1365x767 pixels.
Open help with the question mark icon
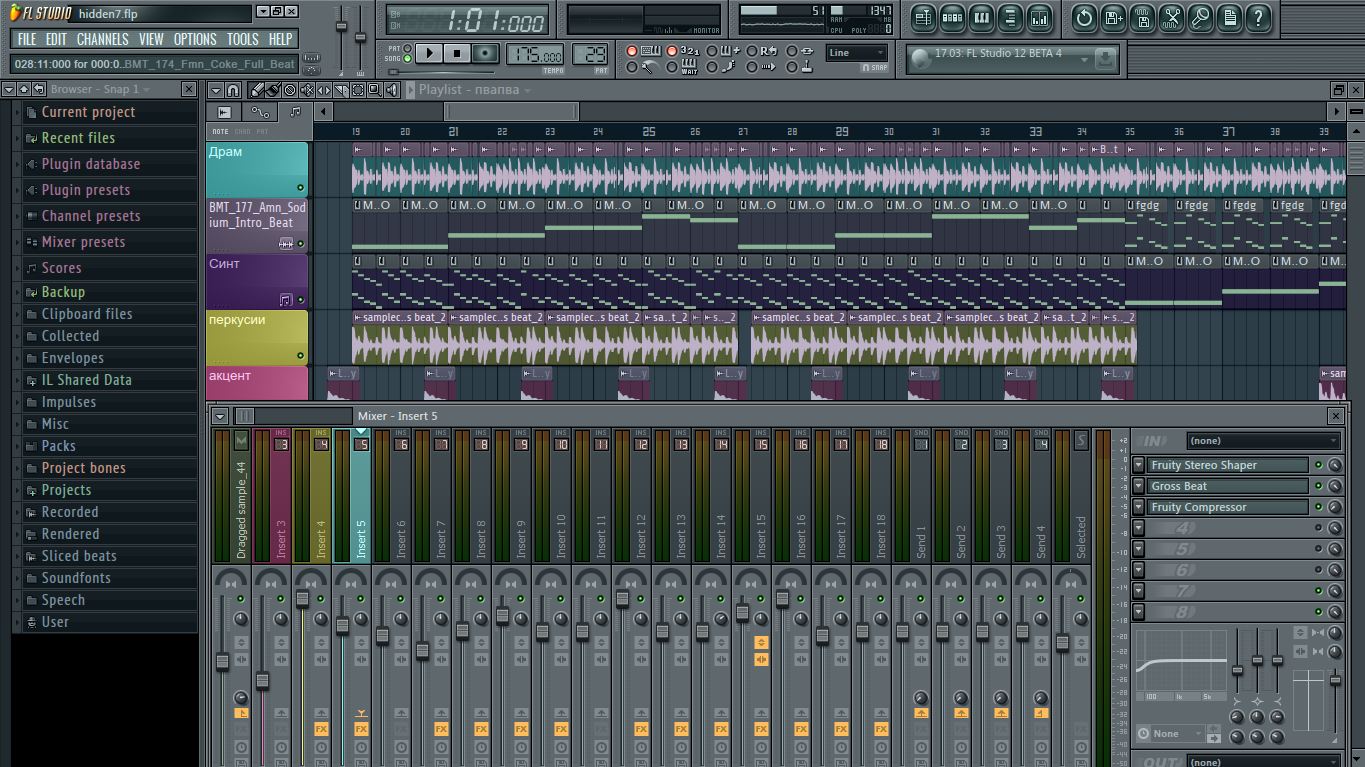(1258, 18)
